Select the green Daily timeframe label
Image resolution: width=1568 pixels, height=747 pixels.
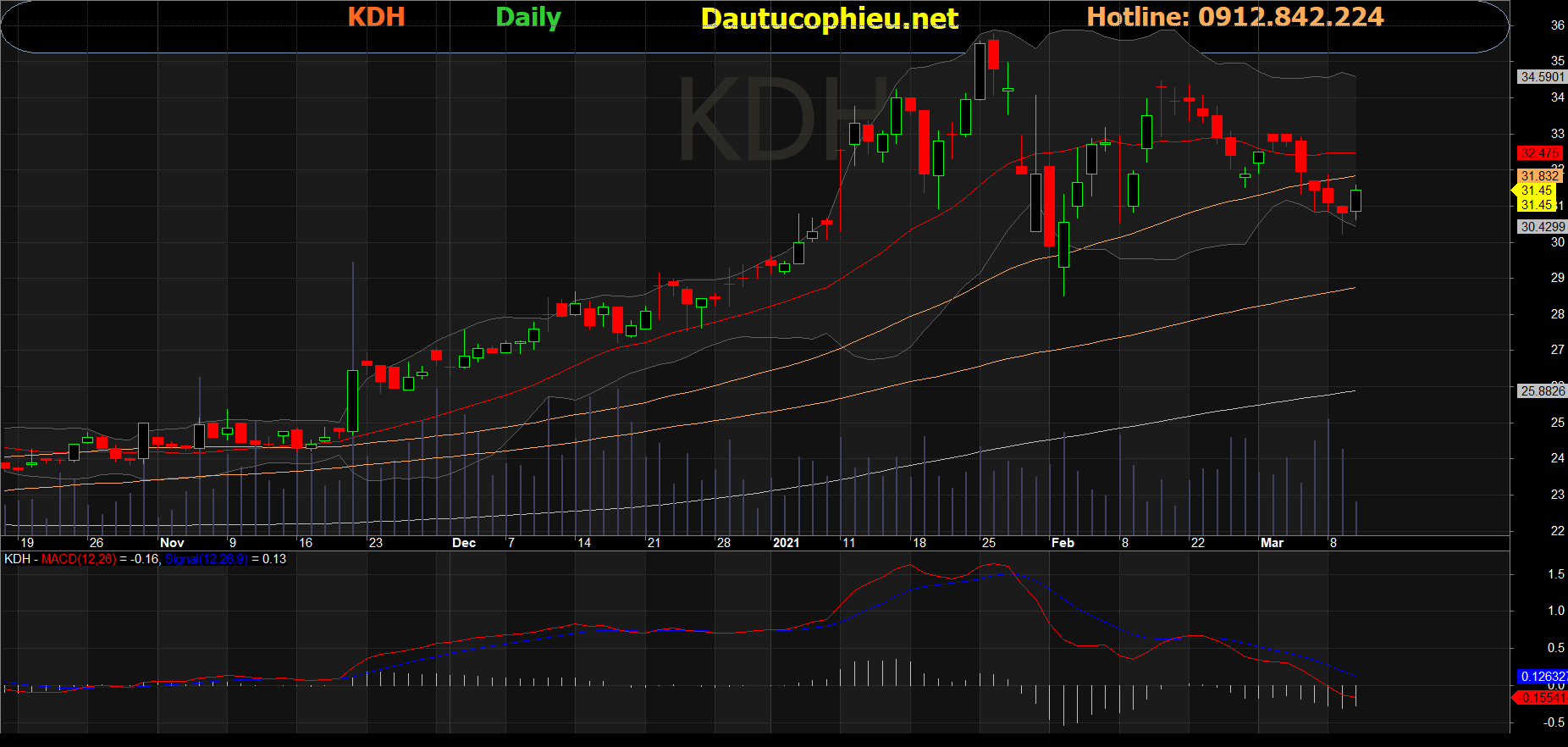[527, 17]
